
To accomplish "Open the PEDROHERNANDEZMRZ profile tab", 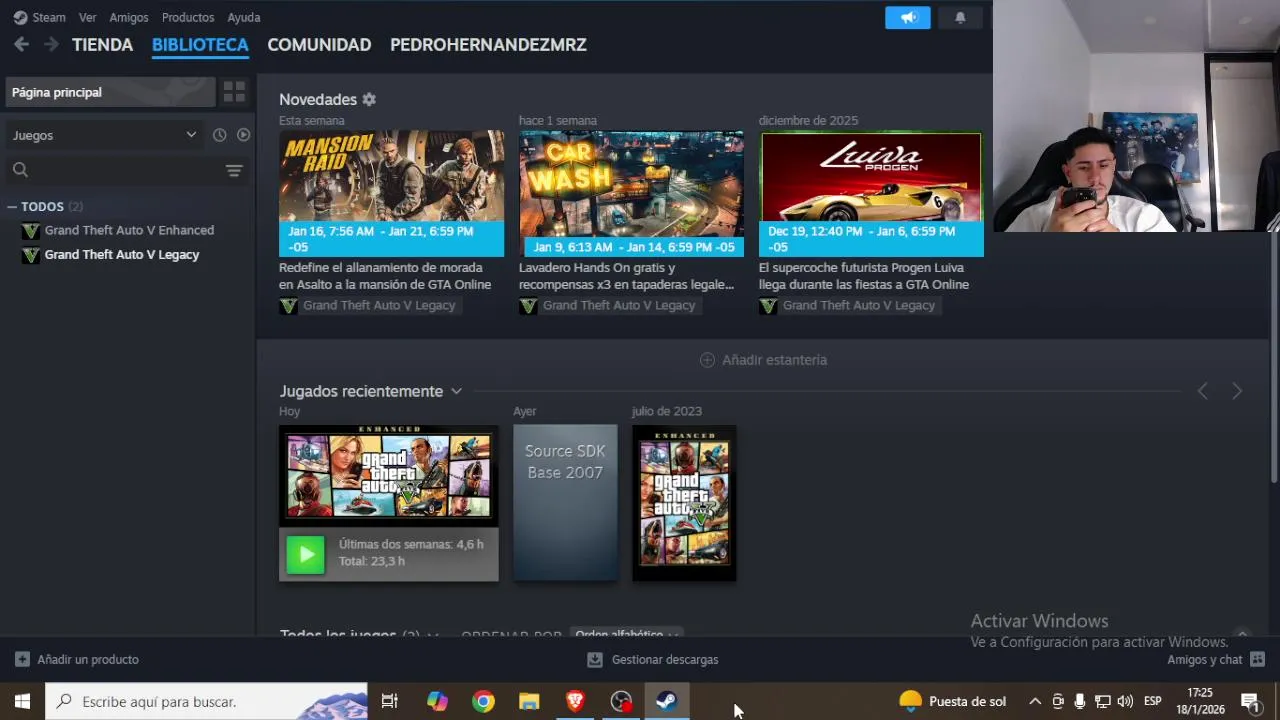I will click(488, 44).
